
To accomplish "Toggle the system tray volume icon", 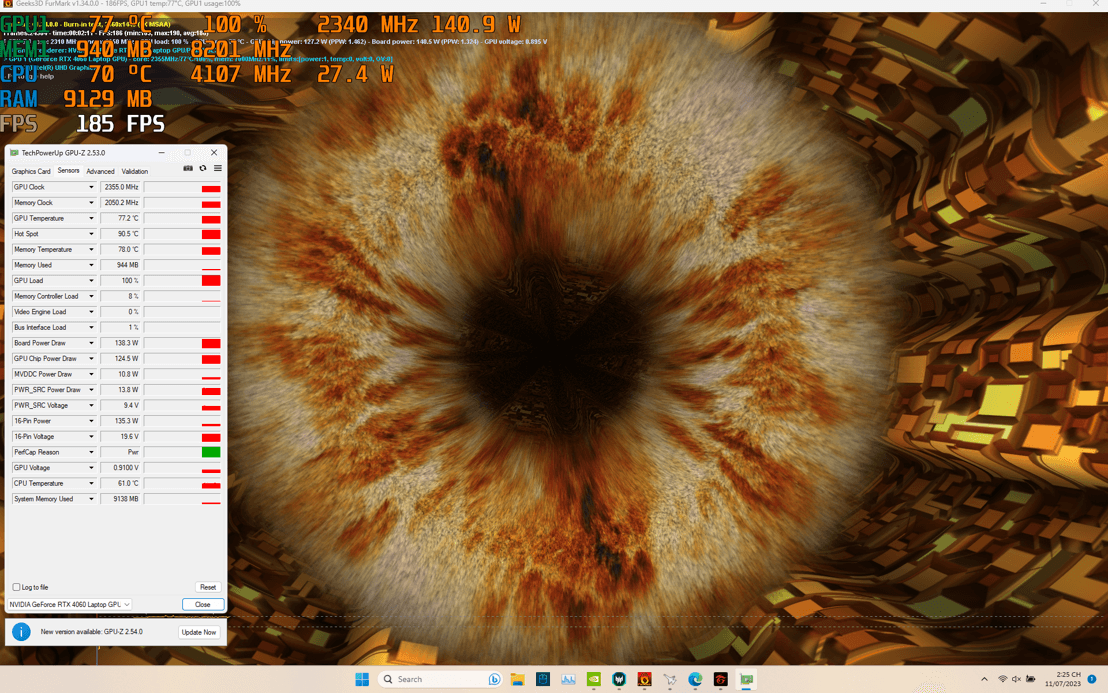I will [1016, 679].
